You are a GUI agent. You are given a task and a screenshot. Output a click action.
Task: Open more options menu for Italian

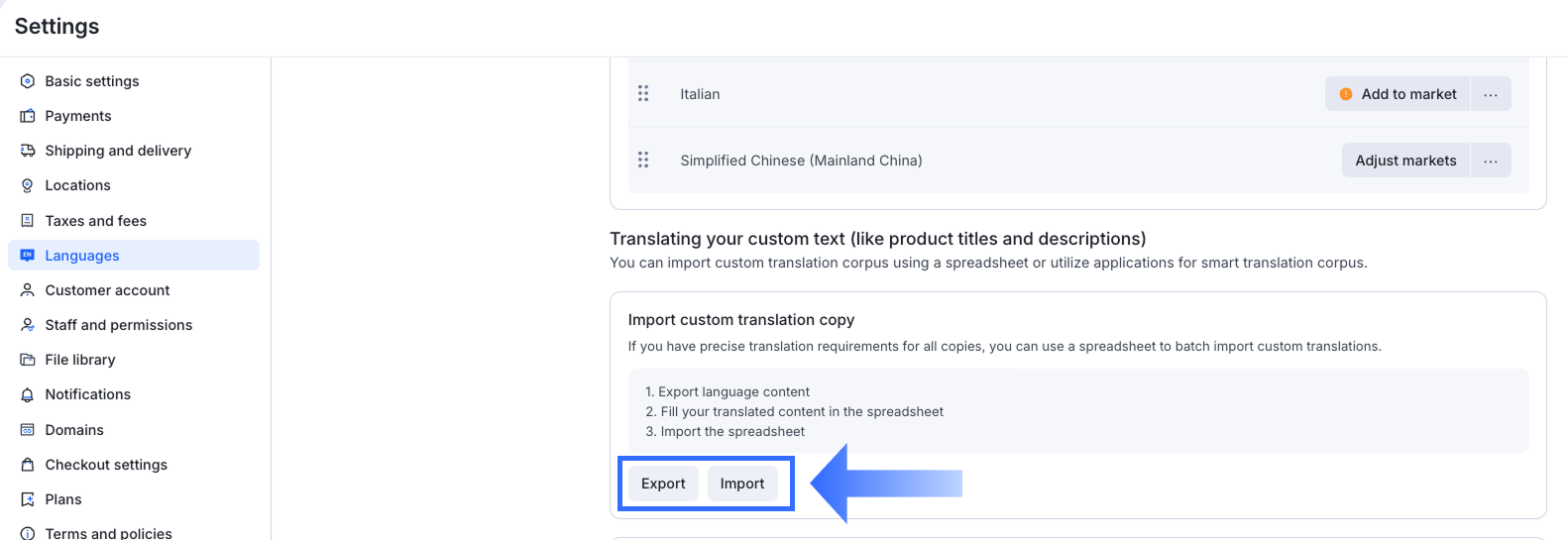point(1491,94)
